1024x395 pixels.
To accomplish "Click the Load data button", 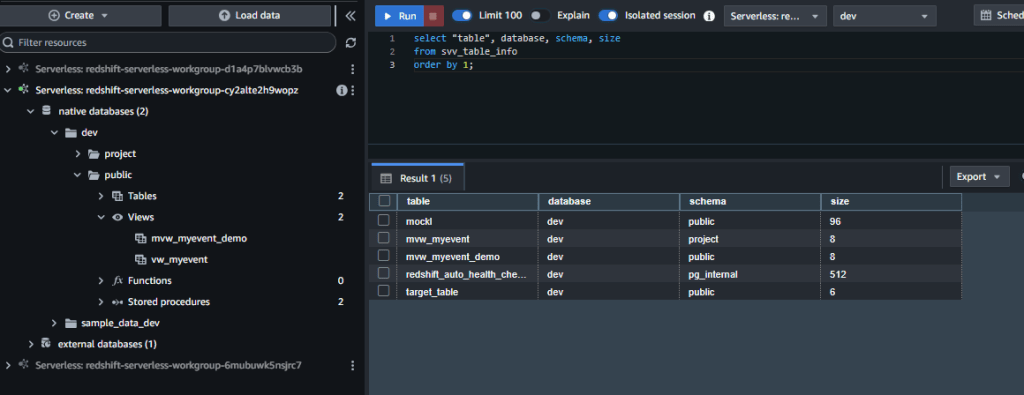I will [x=249, y=16].
